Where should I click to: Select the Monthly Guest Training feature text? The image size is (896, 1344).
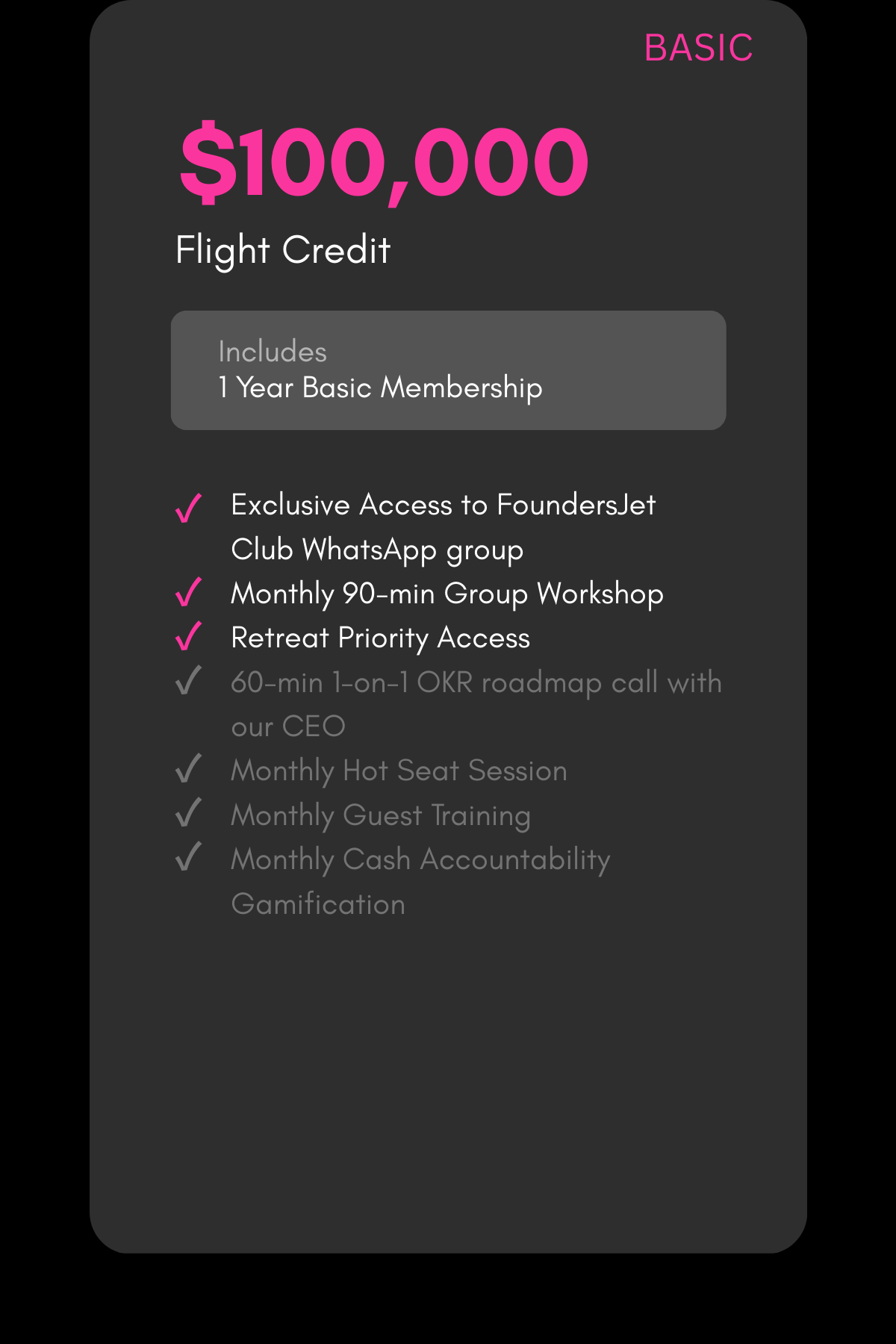coord(381,815)
